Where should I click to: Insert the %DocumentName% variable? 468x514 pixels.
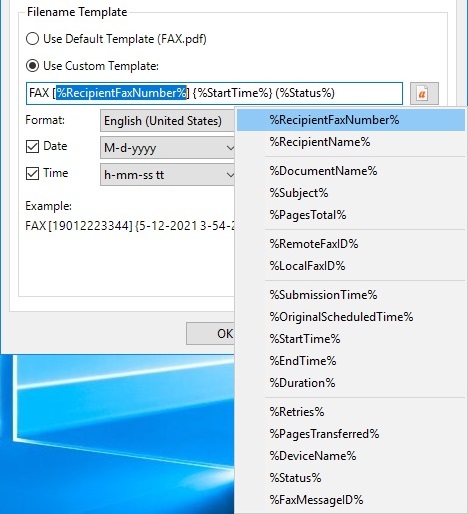tap(351, 171)
